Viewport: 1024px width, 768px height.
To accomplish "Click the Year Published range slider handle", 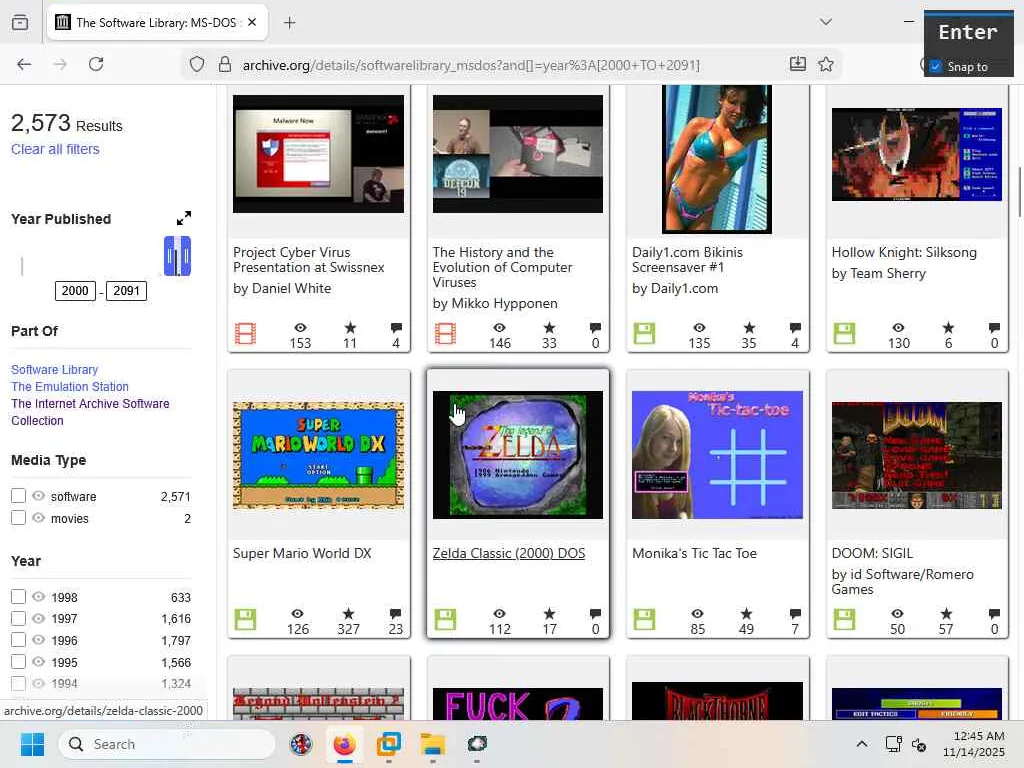I will point(177,255).
